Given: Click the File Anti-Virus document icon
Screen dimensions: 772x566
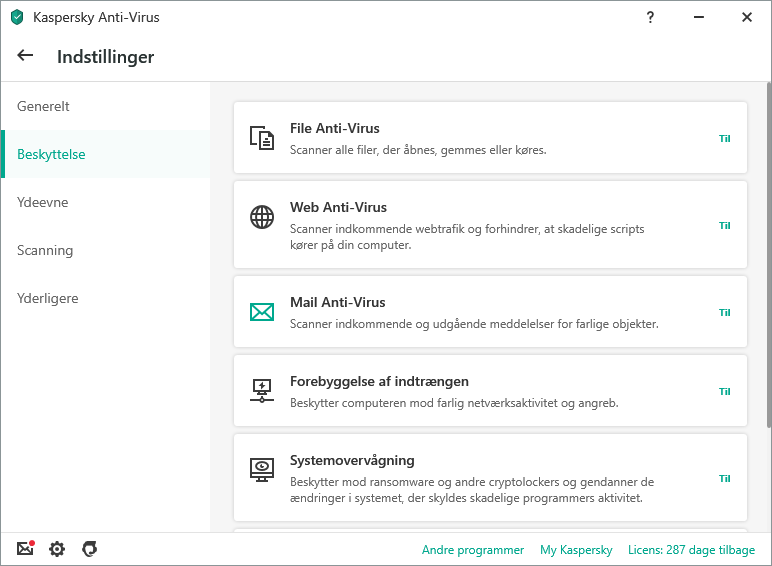Looking at the screenshot, I should tap(262, 138).
